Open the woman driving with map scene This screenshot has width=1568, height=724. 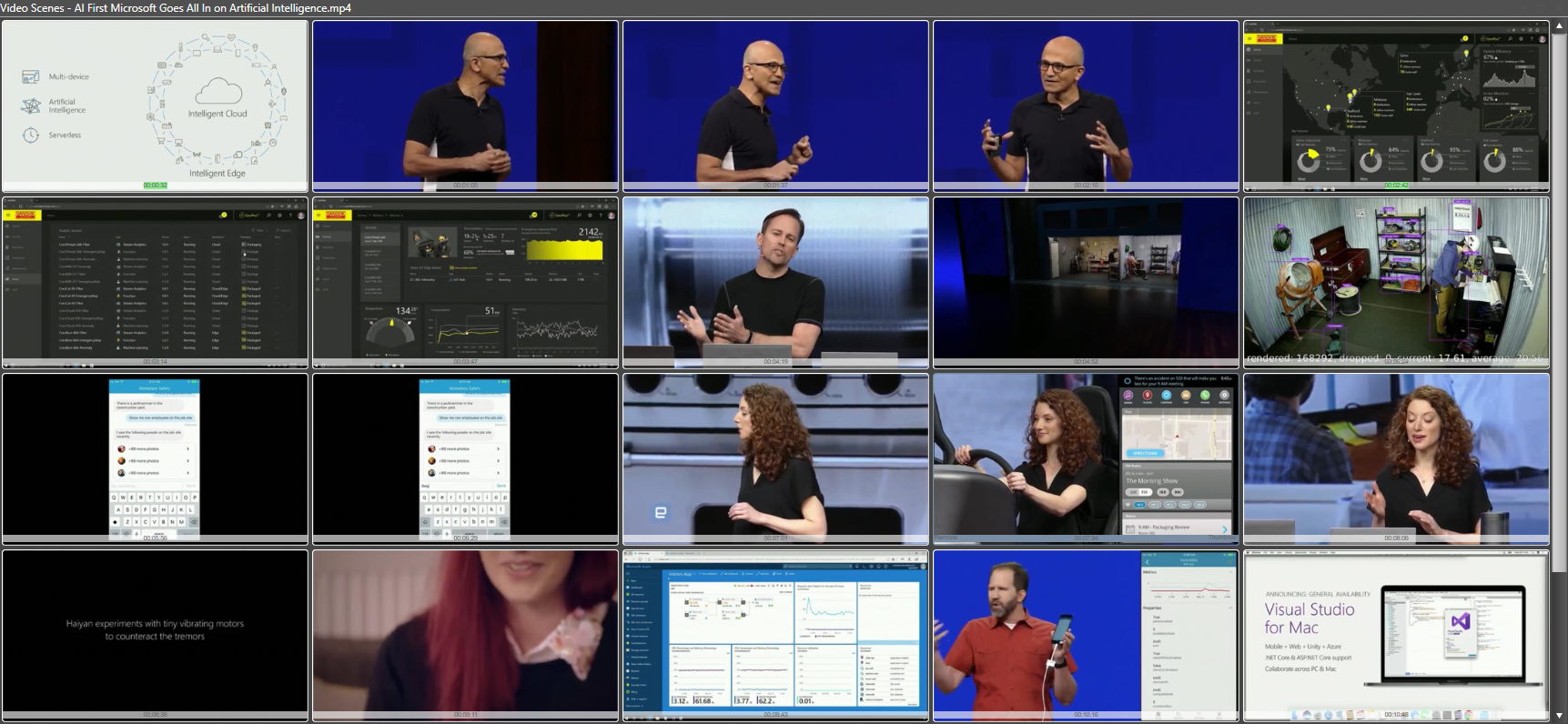[x=1086, y=458]
